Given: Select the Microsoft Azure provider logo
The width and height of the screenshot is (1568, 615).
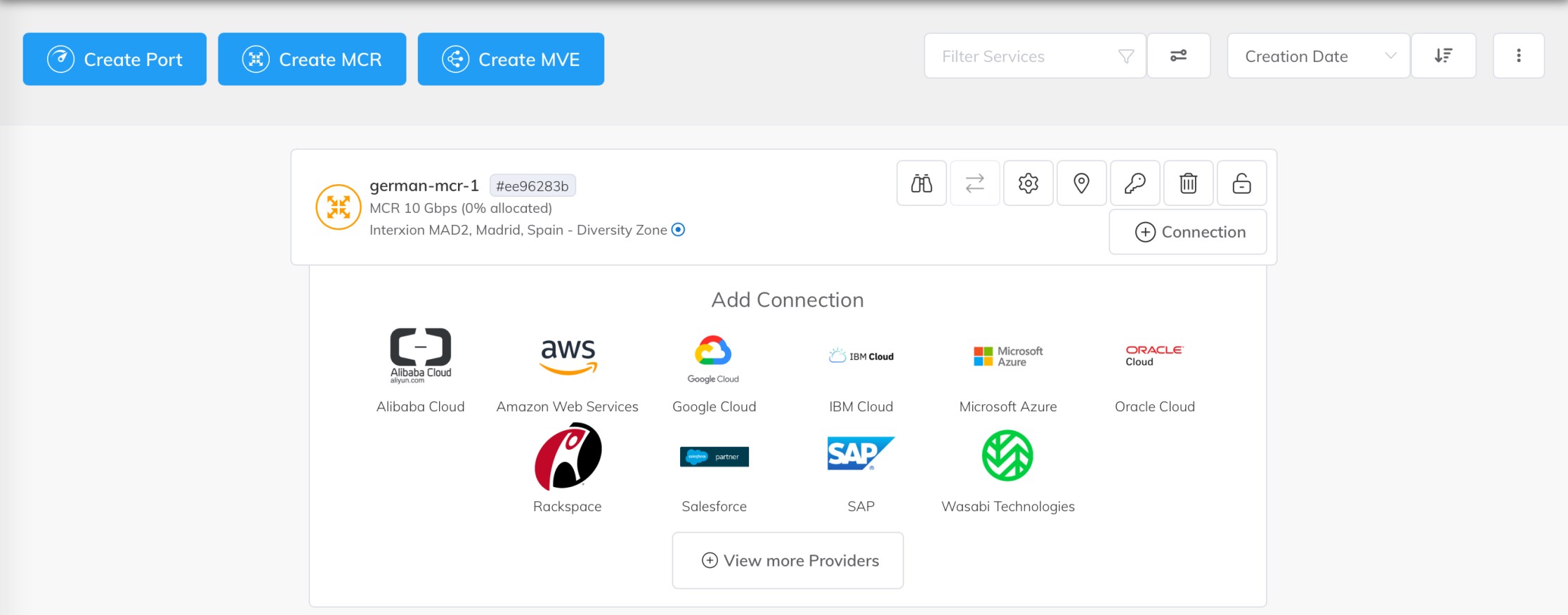Looking at the screenshot, I should [1008, 356].
